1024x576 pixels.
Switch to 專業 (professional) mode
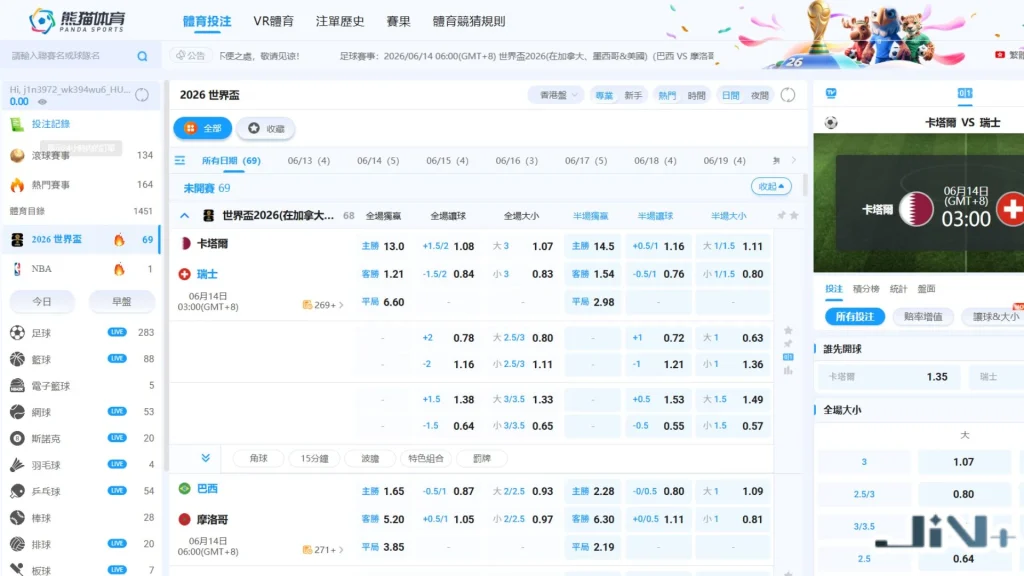604,95
